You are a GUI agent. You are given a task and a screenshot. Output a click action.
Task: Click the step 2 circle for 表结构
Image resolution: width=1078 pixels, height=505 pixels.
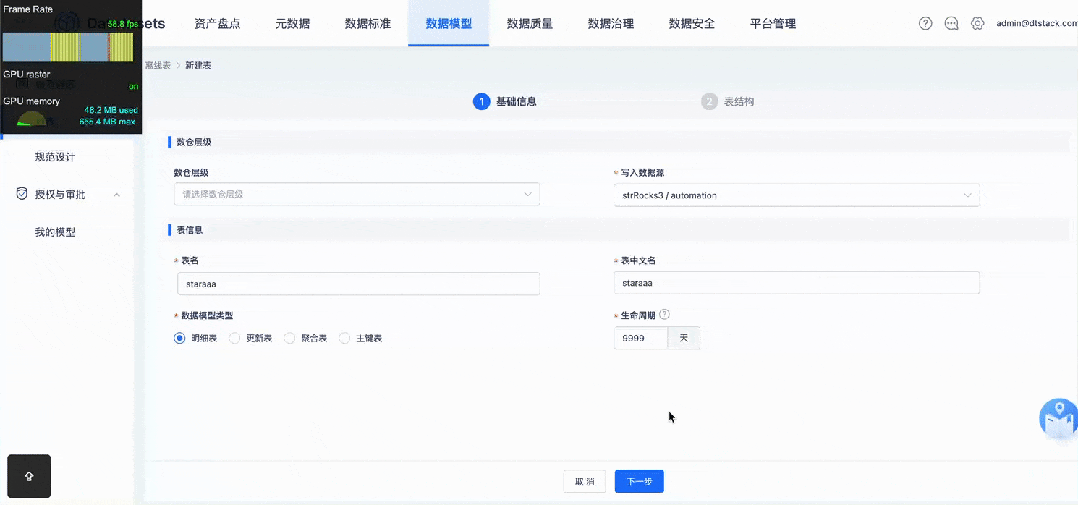[709, 102]
